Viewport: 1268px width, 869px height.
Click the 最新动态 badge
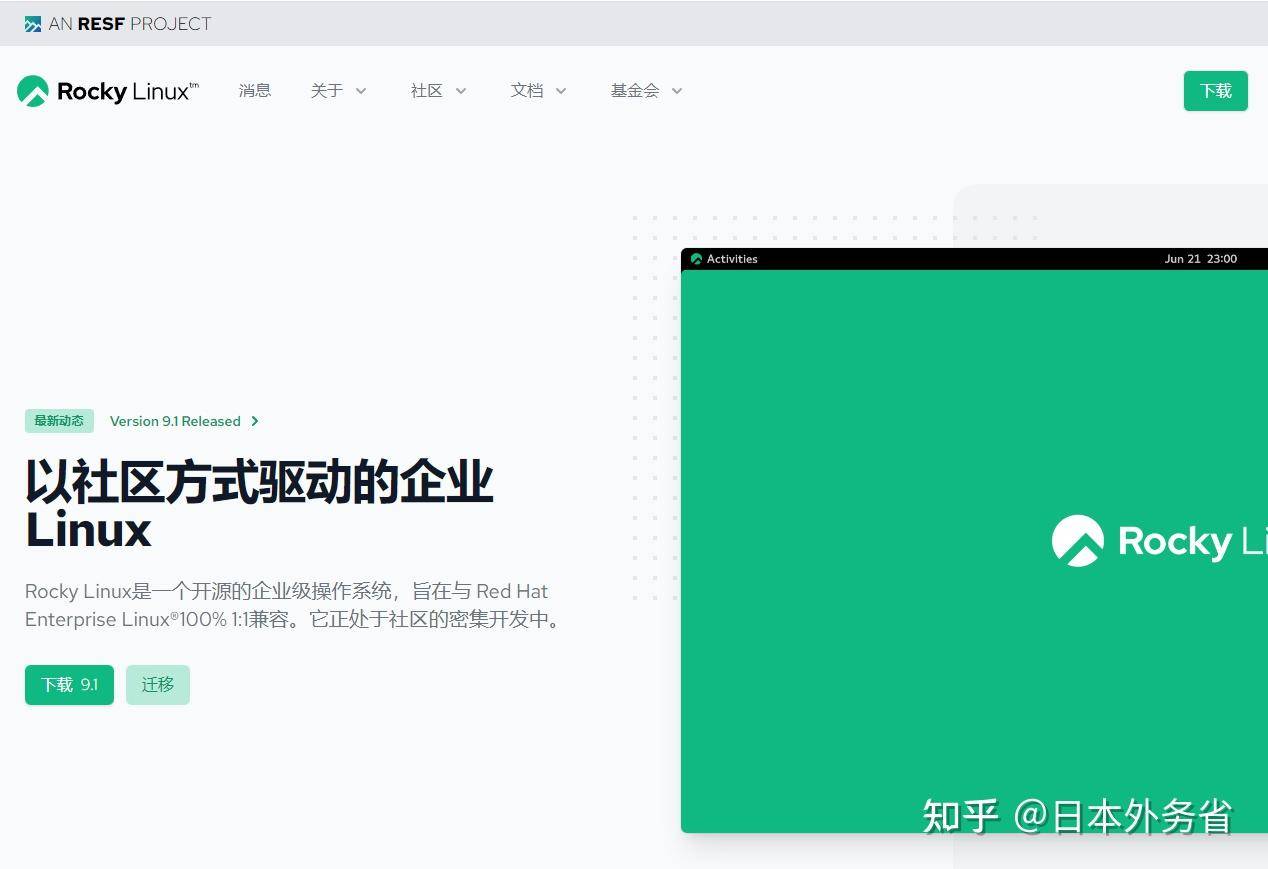coord(59,421)
